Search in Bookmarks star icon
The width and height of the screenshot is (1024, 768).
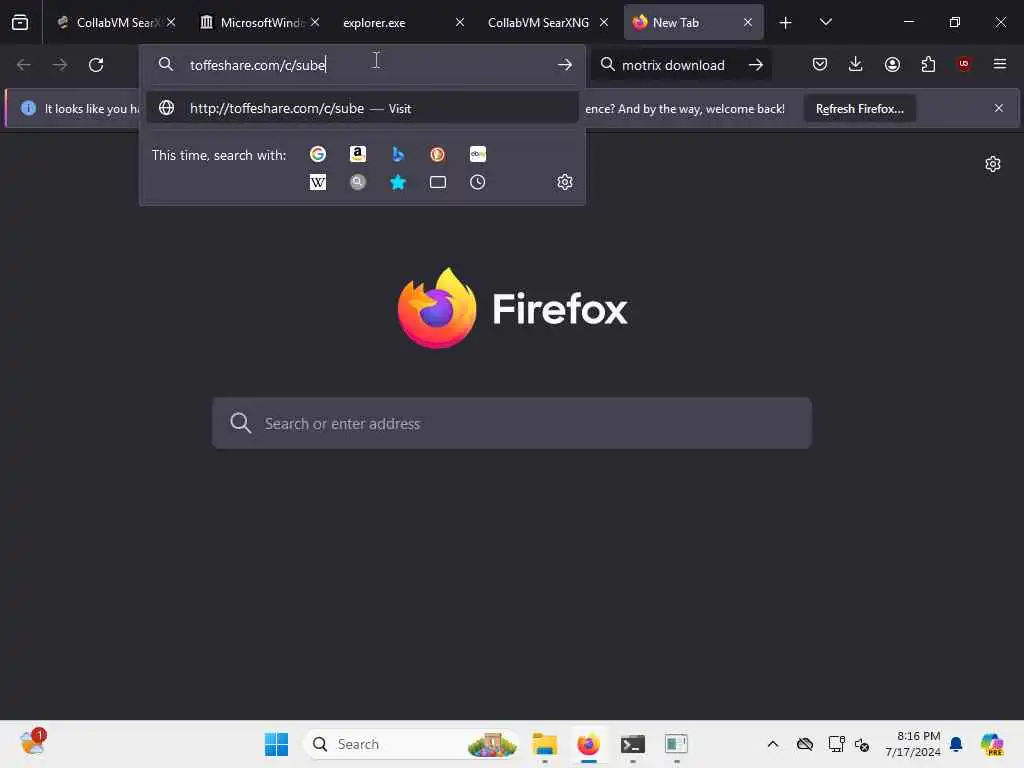(x=398, y=182)
